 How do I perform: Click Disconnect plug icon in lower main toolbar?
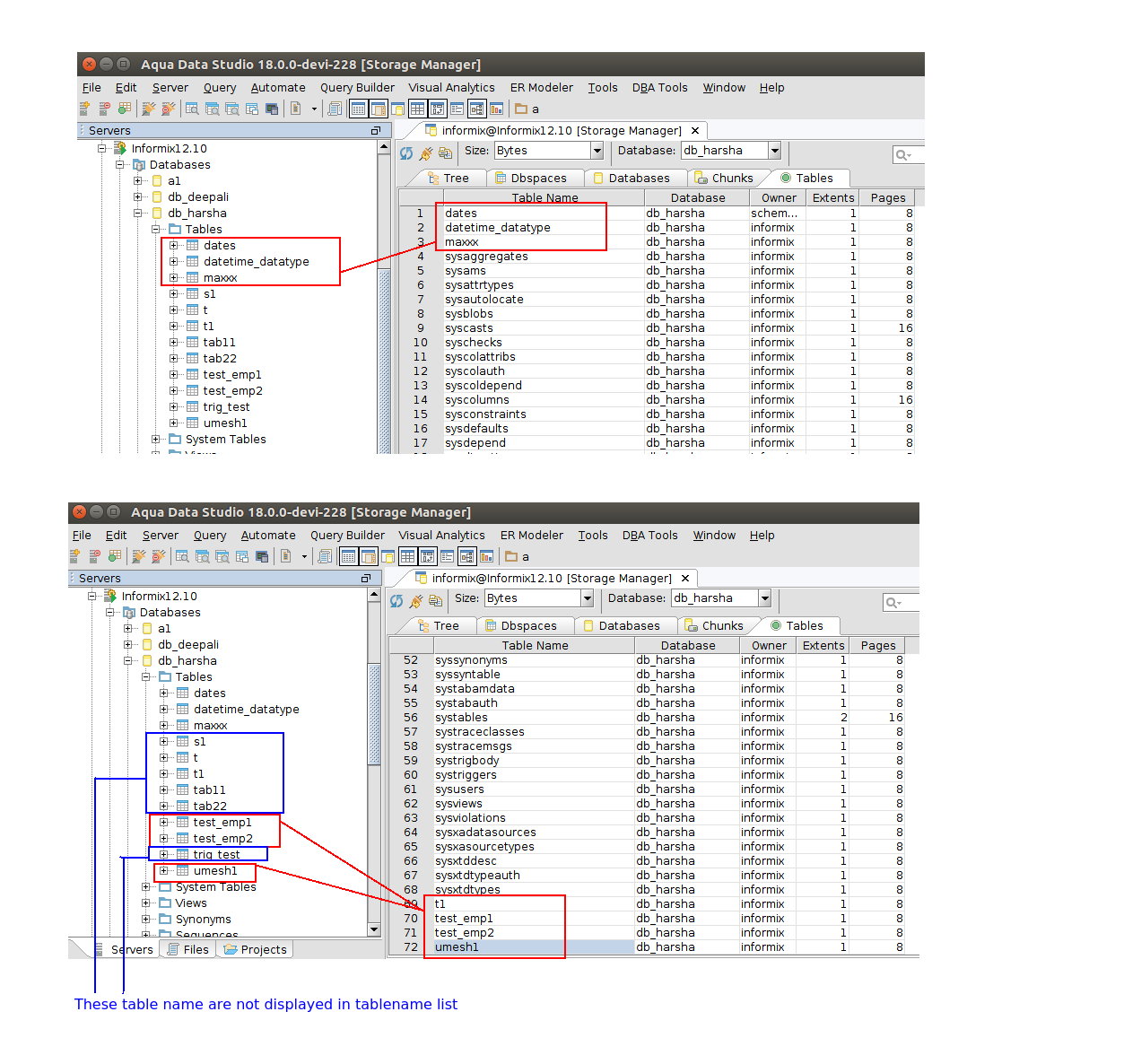(x=158, y=556)
